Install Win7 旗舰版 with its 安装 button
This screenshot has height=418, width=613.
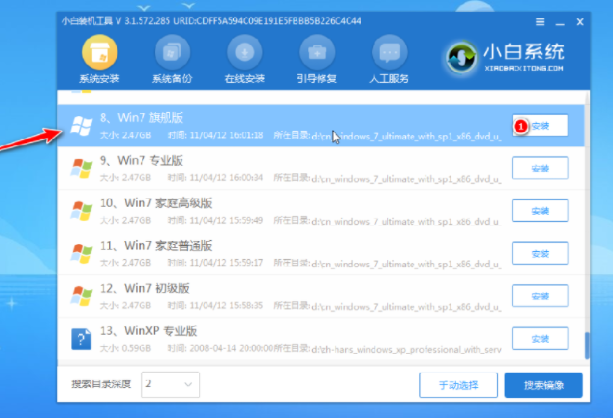[x=540, y=126]
